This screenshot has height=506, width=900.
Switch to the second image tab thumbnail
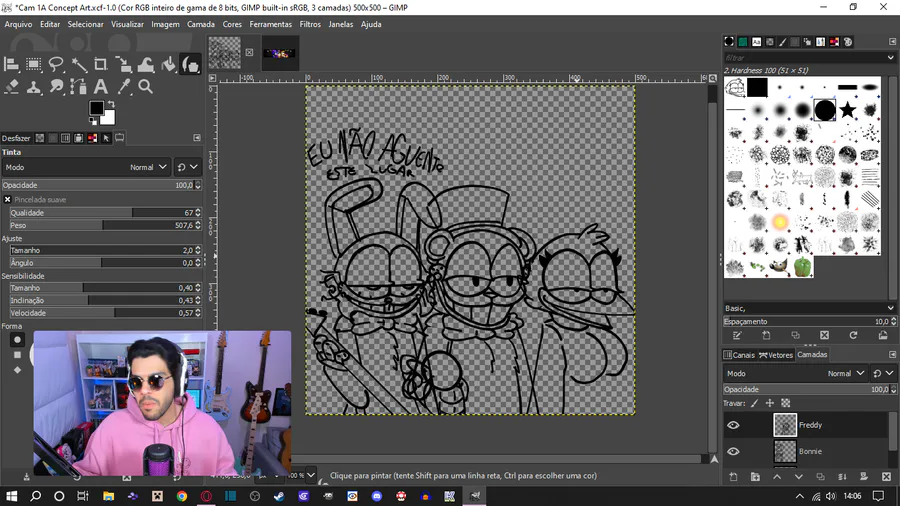click(280, 53)
